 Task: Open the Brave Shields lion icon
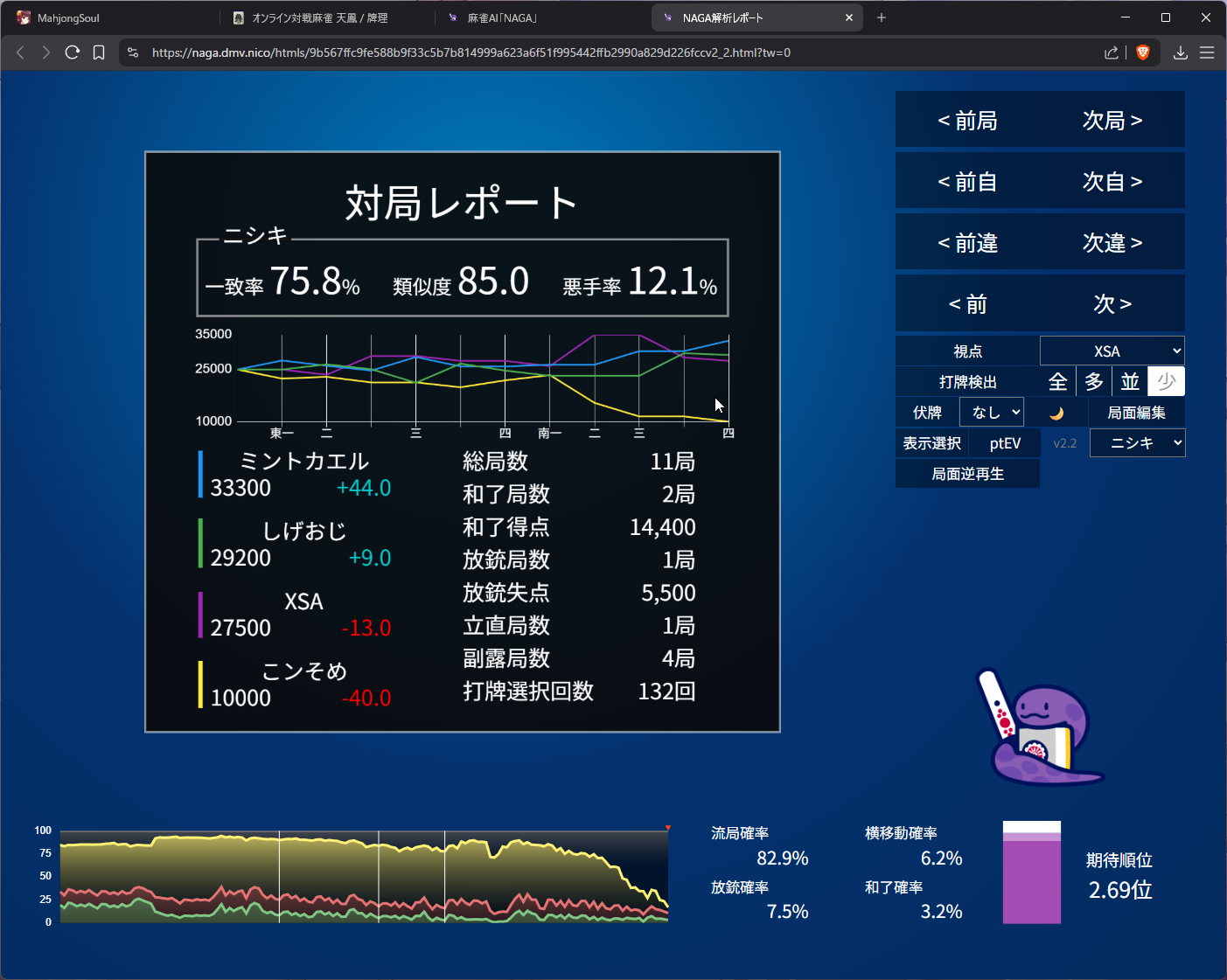[x=1142, y=52]
